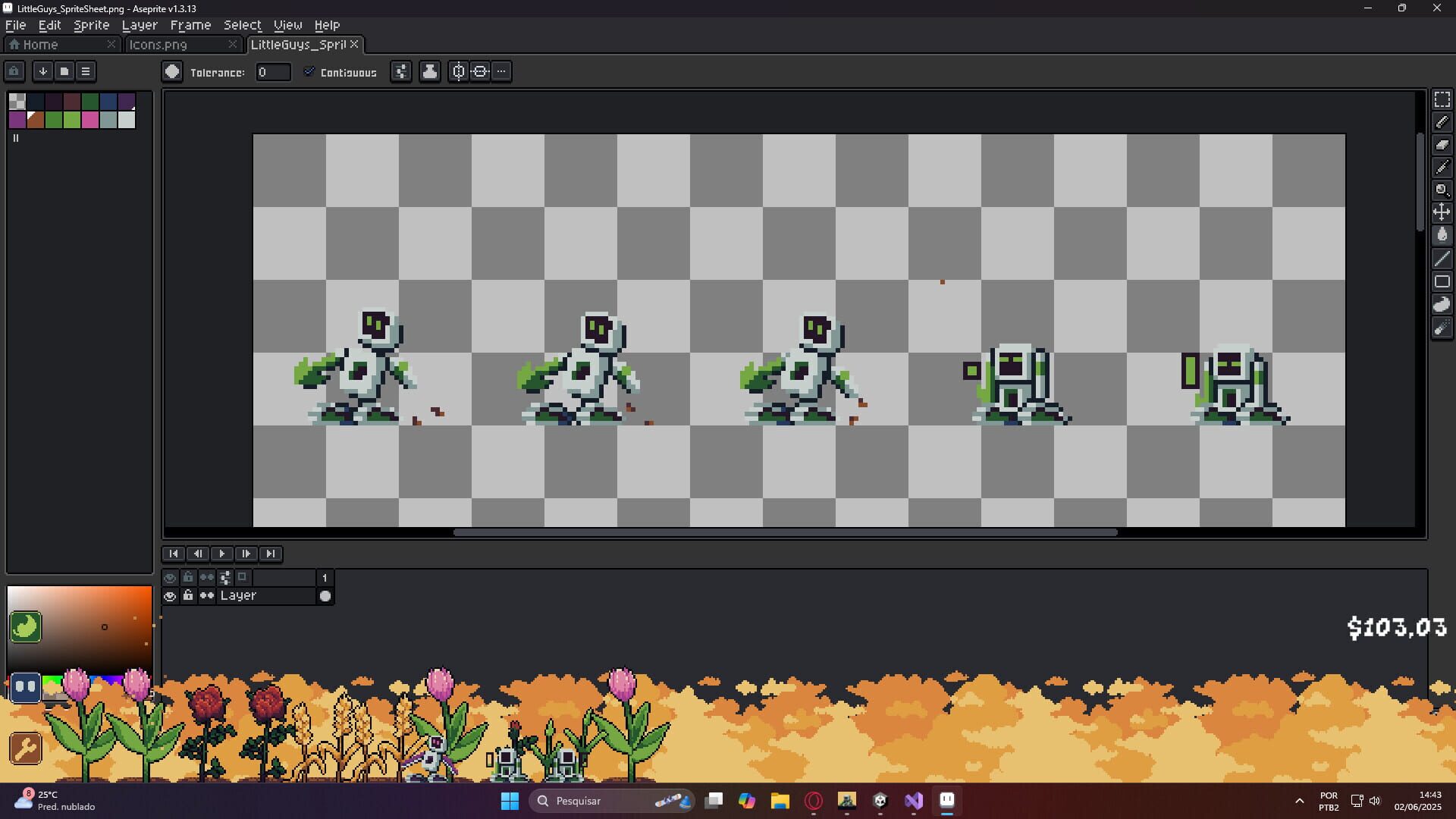Open the Sprite menu

[x=89, y=25]
